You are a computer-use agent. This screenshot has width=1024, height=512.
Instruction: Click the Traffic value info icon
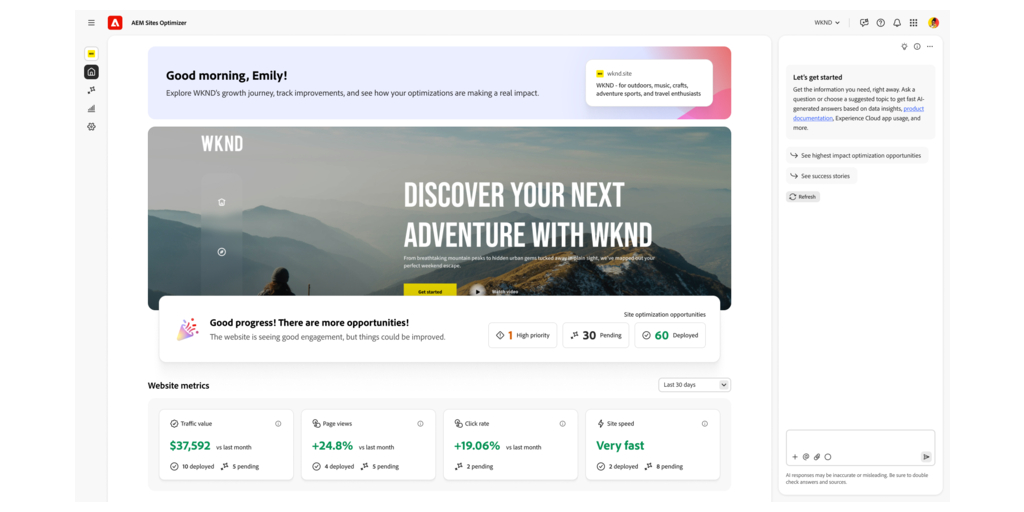click(x=278, y=424)
